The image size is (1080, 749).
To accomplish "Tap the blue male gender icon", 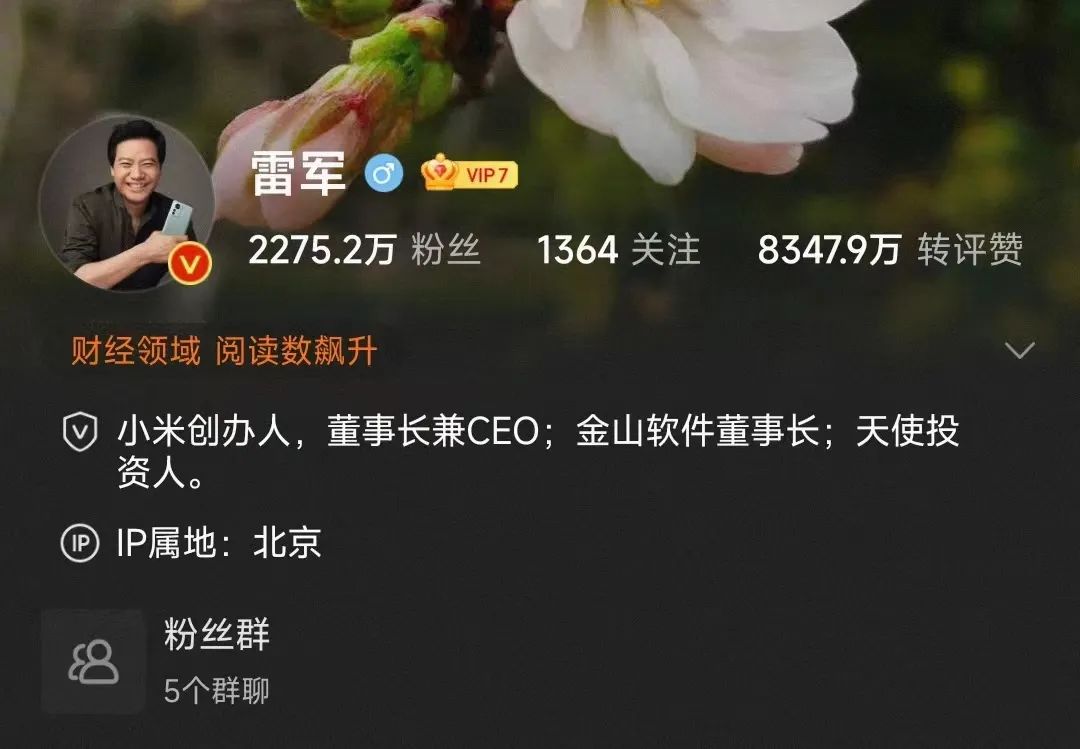I will click(384, 173).
